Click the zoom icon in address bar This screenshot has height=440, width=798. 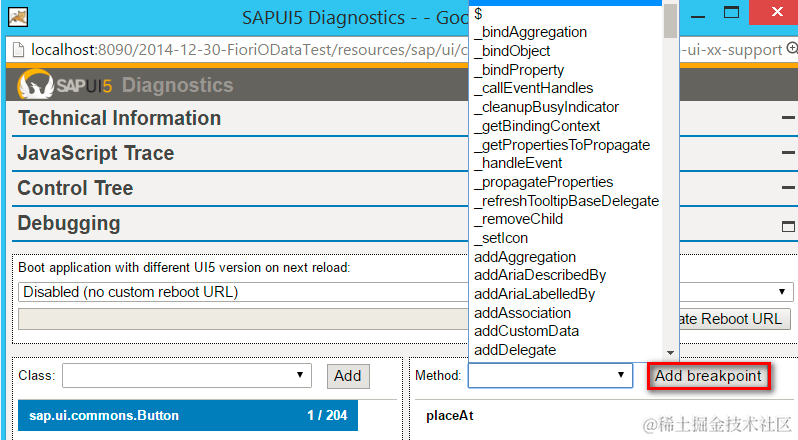[x=792, y=48]
